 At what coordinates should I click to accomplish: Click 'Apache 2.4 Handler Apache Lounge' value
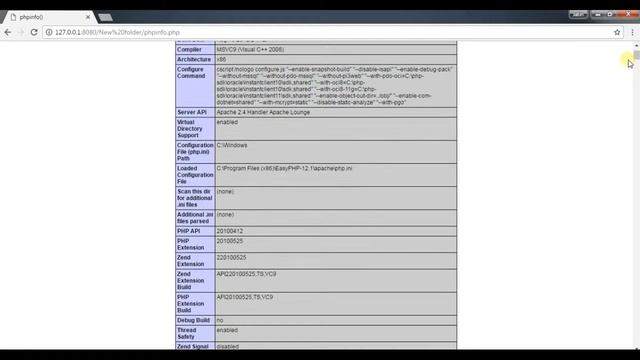click(263, 112)
